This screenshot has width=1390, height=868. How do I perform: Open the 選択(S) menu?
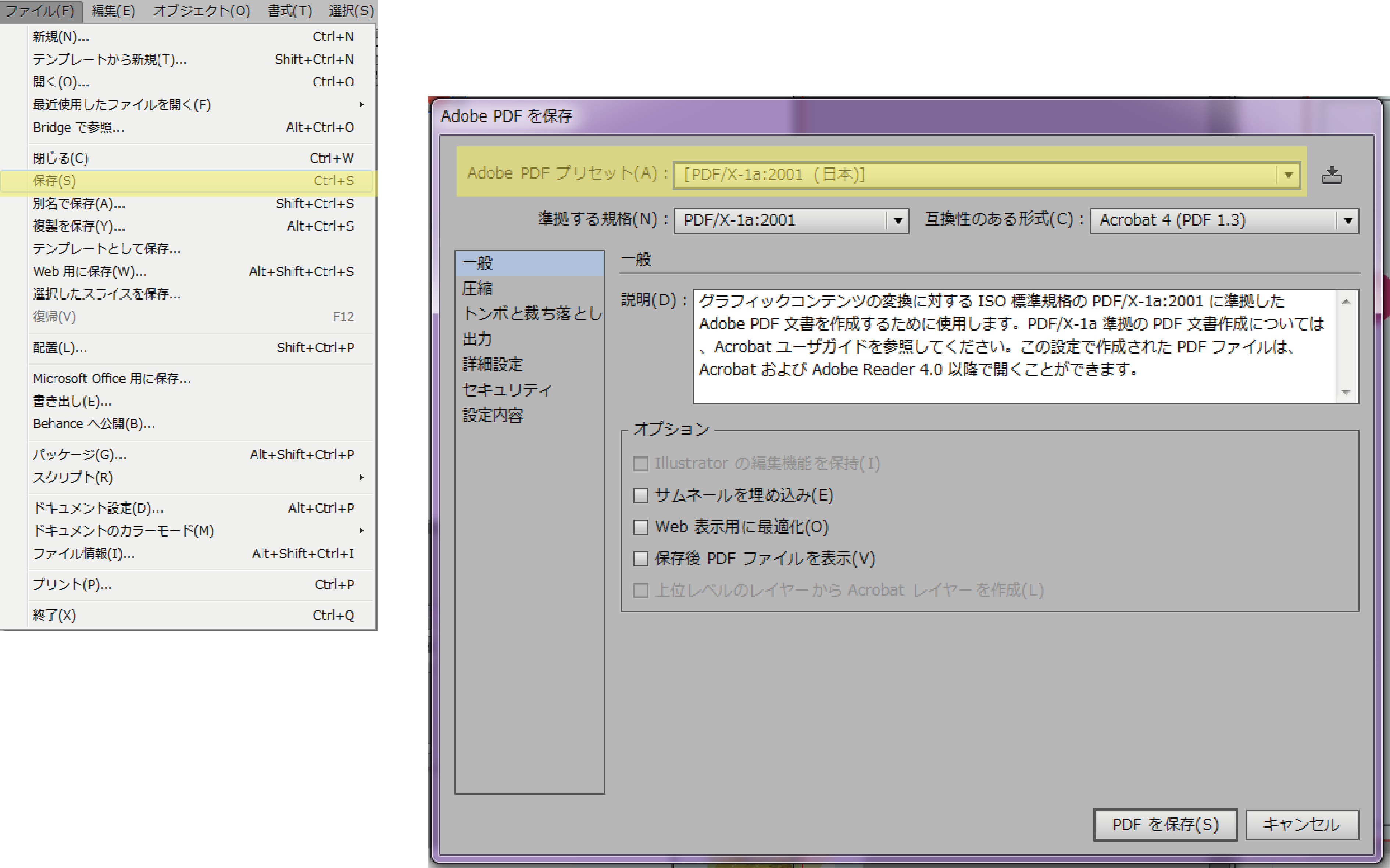(351, 11)
